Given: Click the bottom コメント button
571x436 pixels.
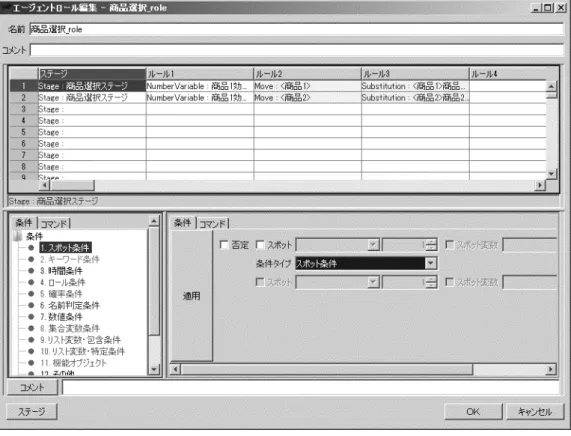Looking at the screenshot, I should pos(32,387).
